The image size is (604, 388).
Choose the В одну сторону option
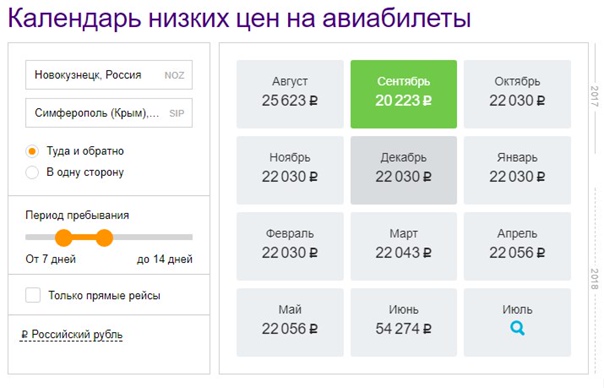[x=32, y=172]
